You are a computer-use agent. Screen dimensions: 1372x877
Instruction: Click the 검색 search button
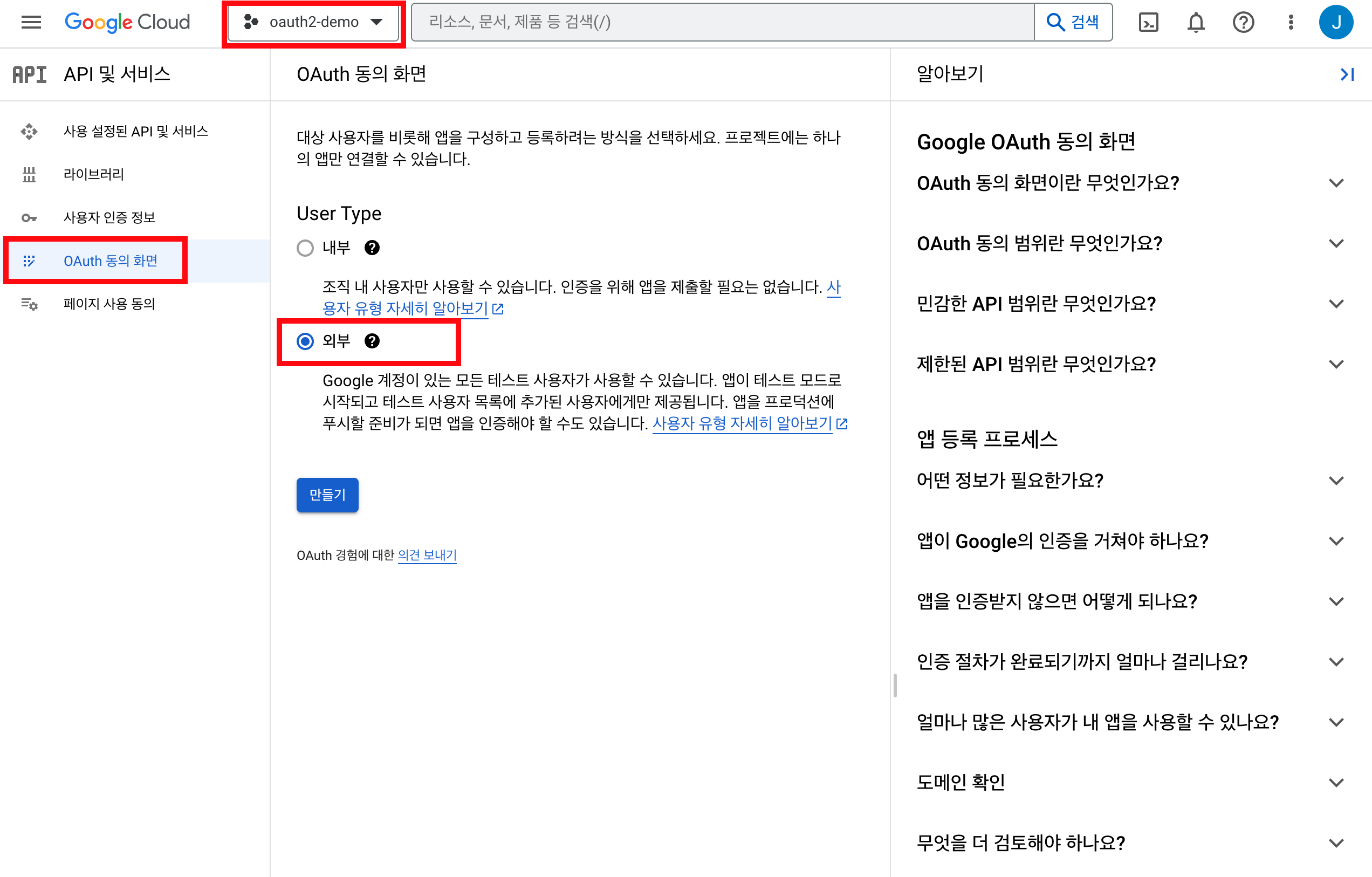tap(1073, 22)
